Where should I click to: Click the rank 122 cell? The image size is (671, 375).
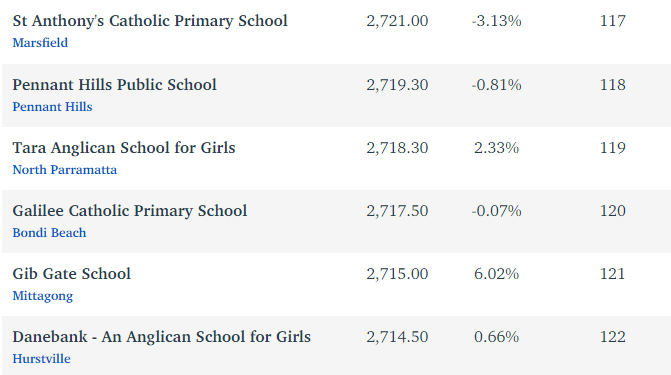[613, 337]
